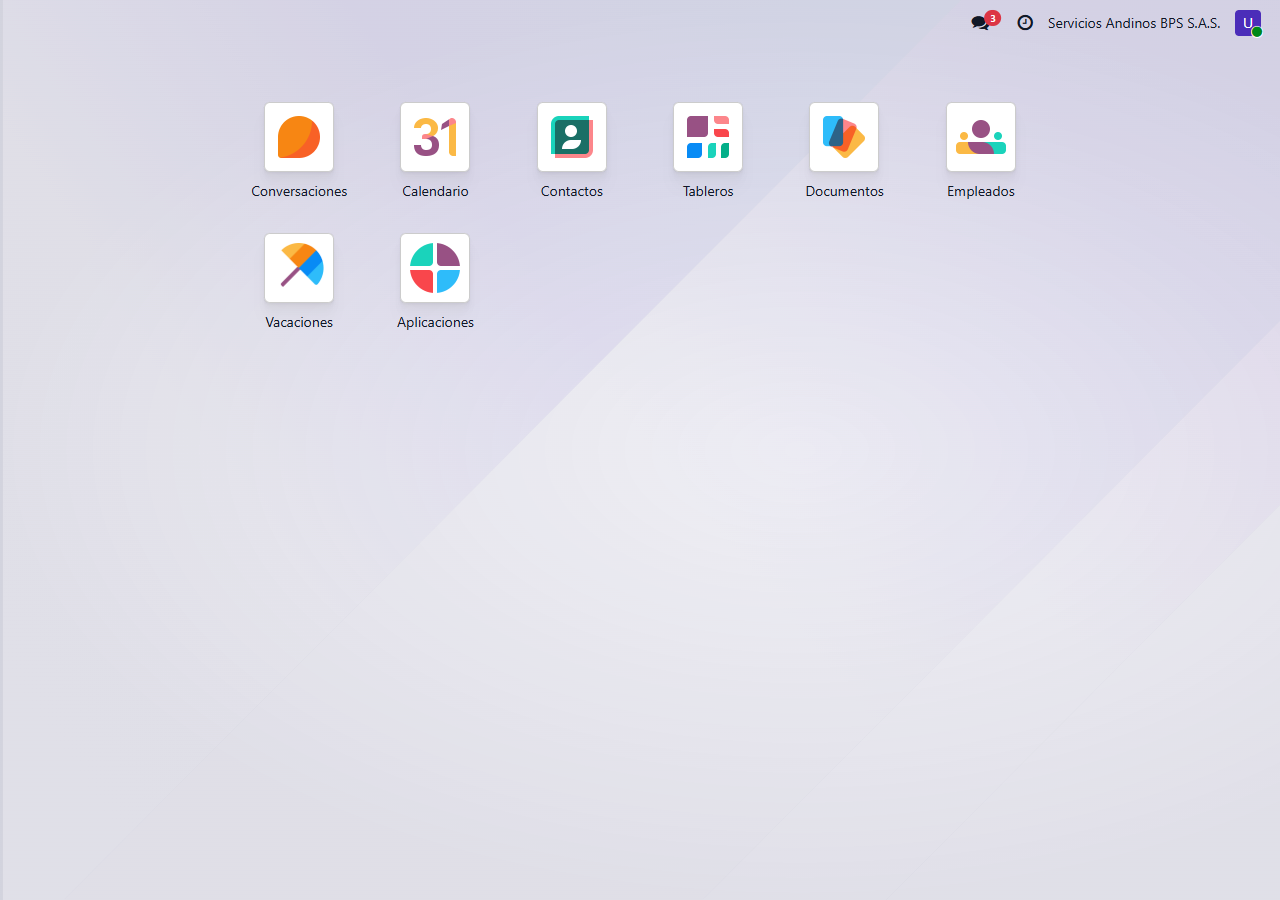This screenshot has width=1280, height=900.
Task: Open the Aplicaciones app
Action: 435,268
